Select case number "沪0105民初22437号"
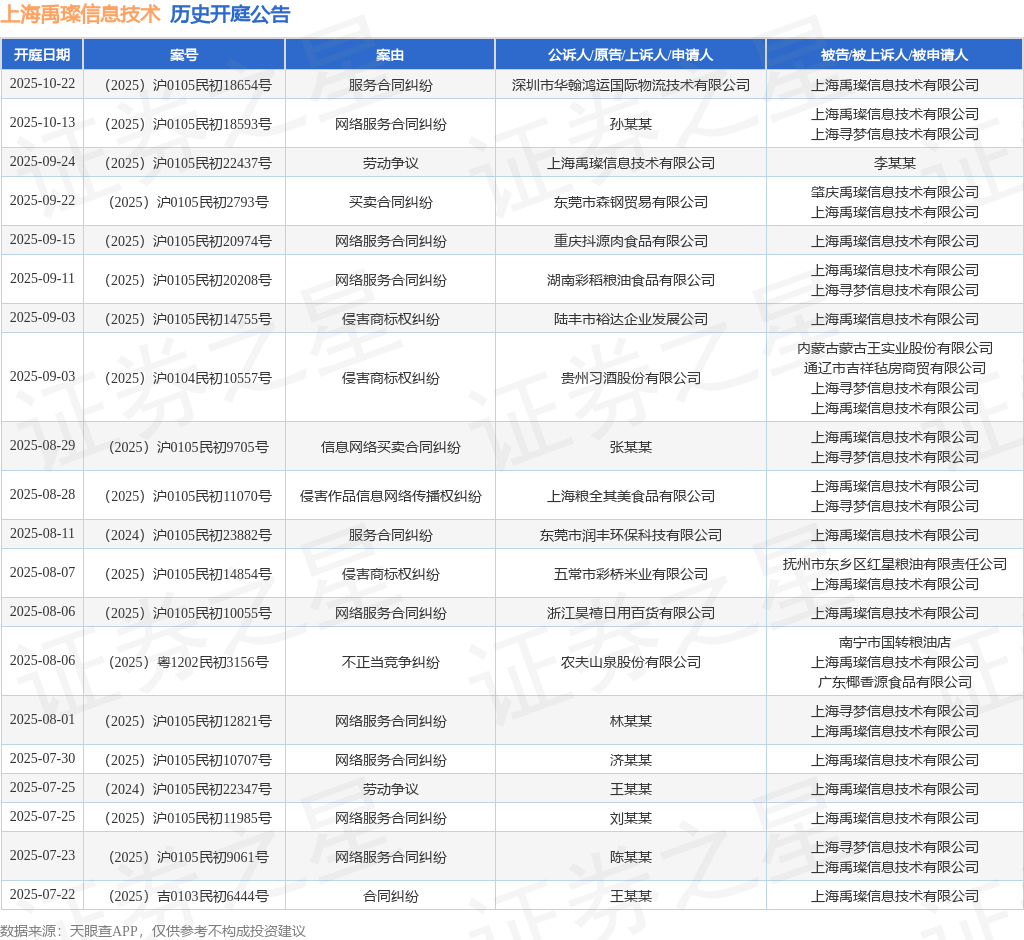Screen dimensions: 1024x940 point(212,163)
